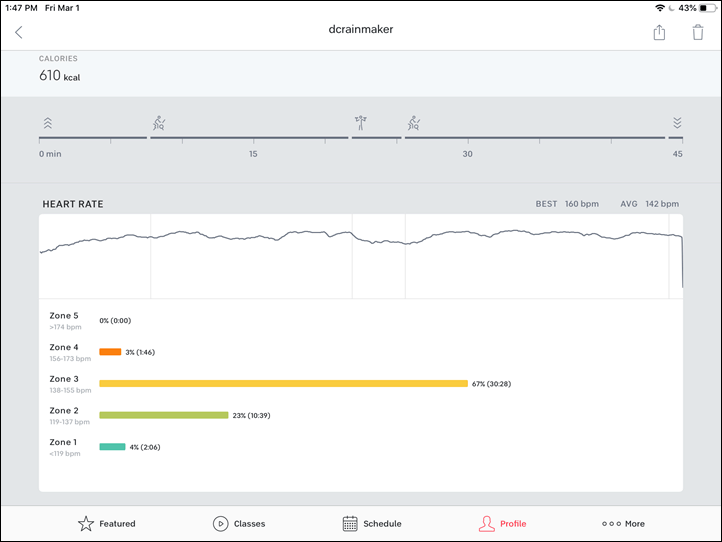This screenshot has width=722, height=542.
Task: Go to the Schedule tab
Action: click(x=372, y=524)
